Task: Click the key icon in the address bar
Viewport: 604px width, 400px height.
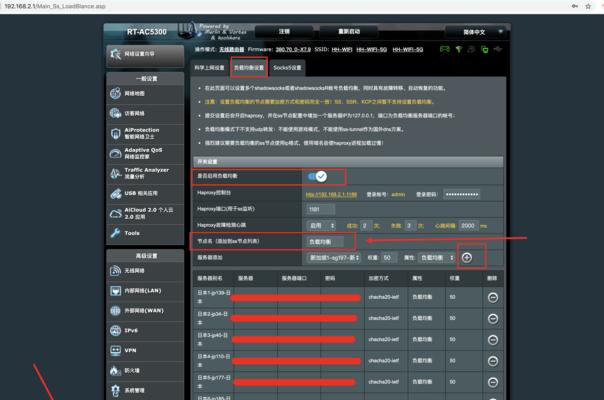Action: [x=574, y=6]
